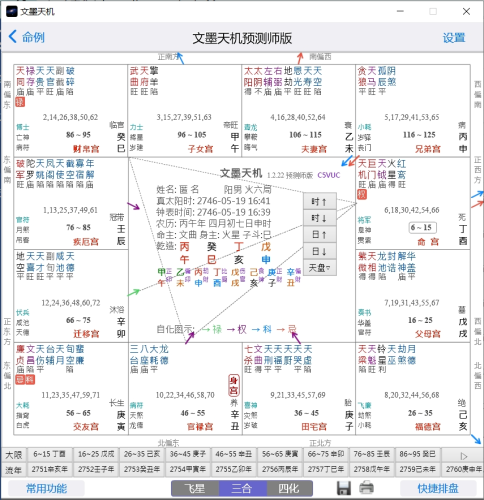Viewport: 484px width, 500px height.
Task: Click the 身宫 red badge
Action: tap(234, 385)
